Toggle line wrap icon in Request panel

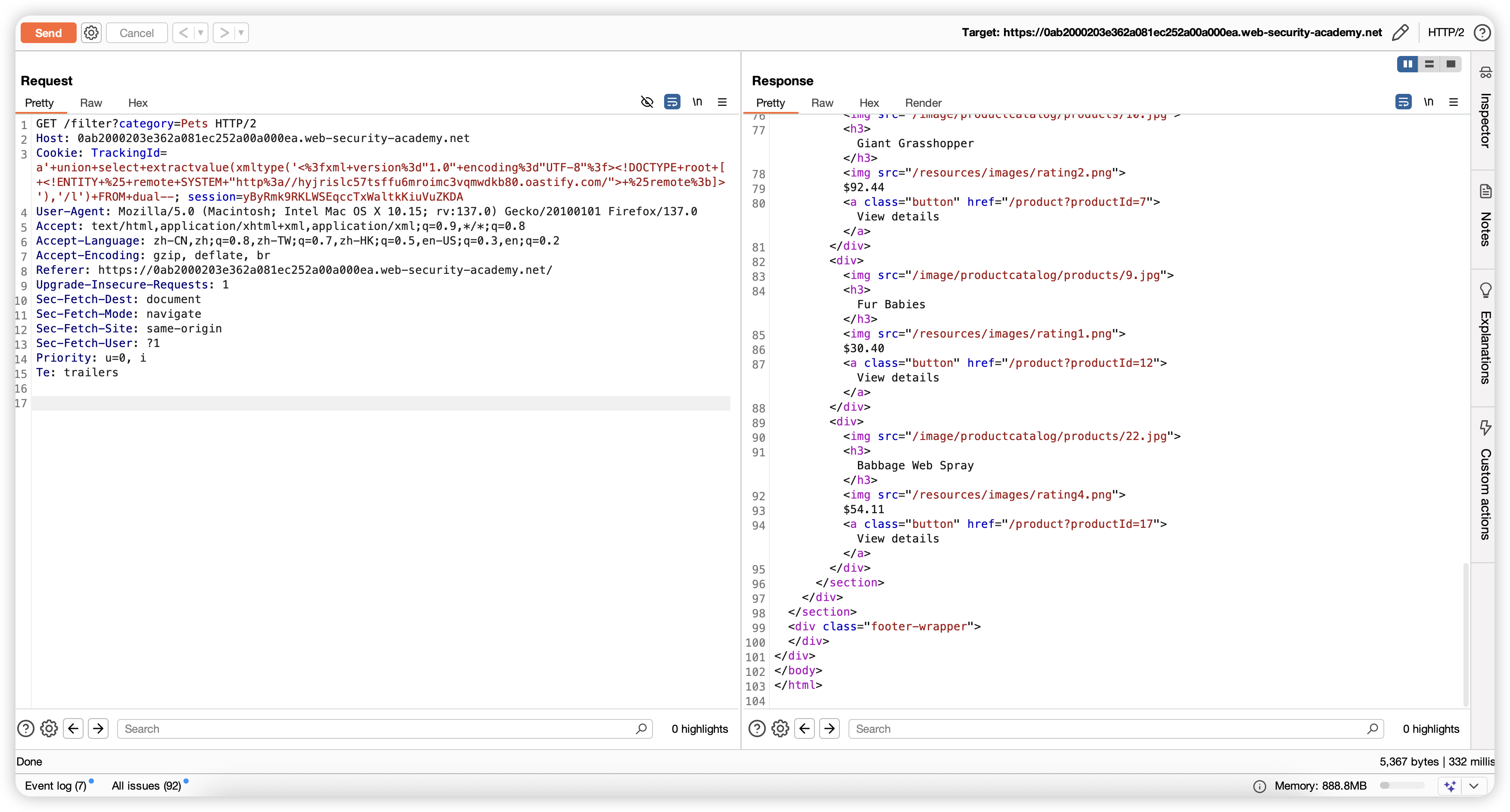(x=672, y=102)
